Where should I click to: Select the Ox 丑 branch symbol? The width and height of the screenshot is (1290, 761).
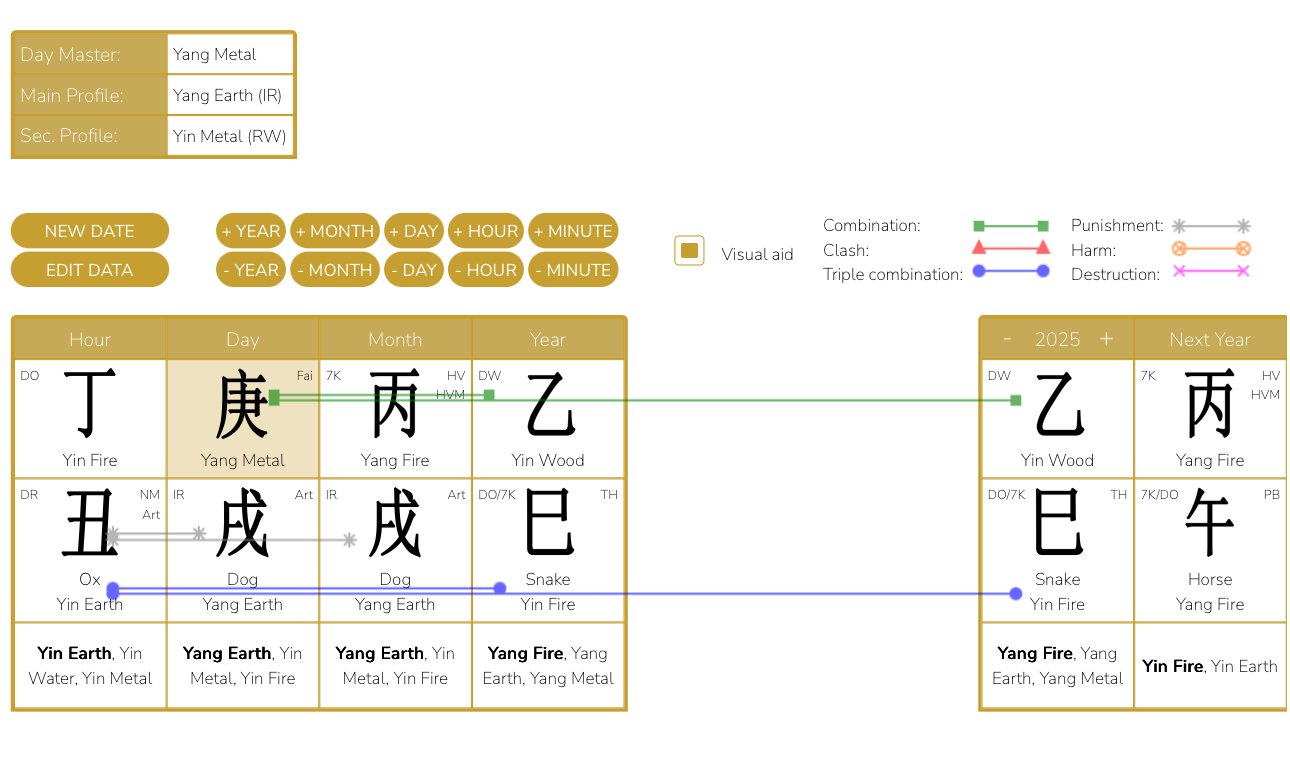pyautogui.click(x=90, y=523)
